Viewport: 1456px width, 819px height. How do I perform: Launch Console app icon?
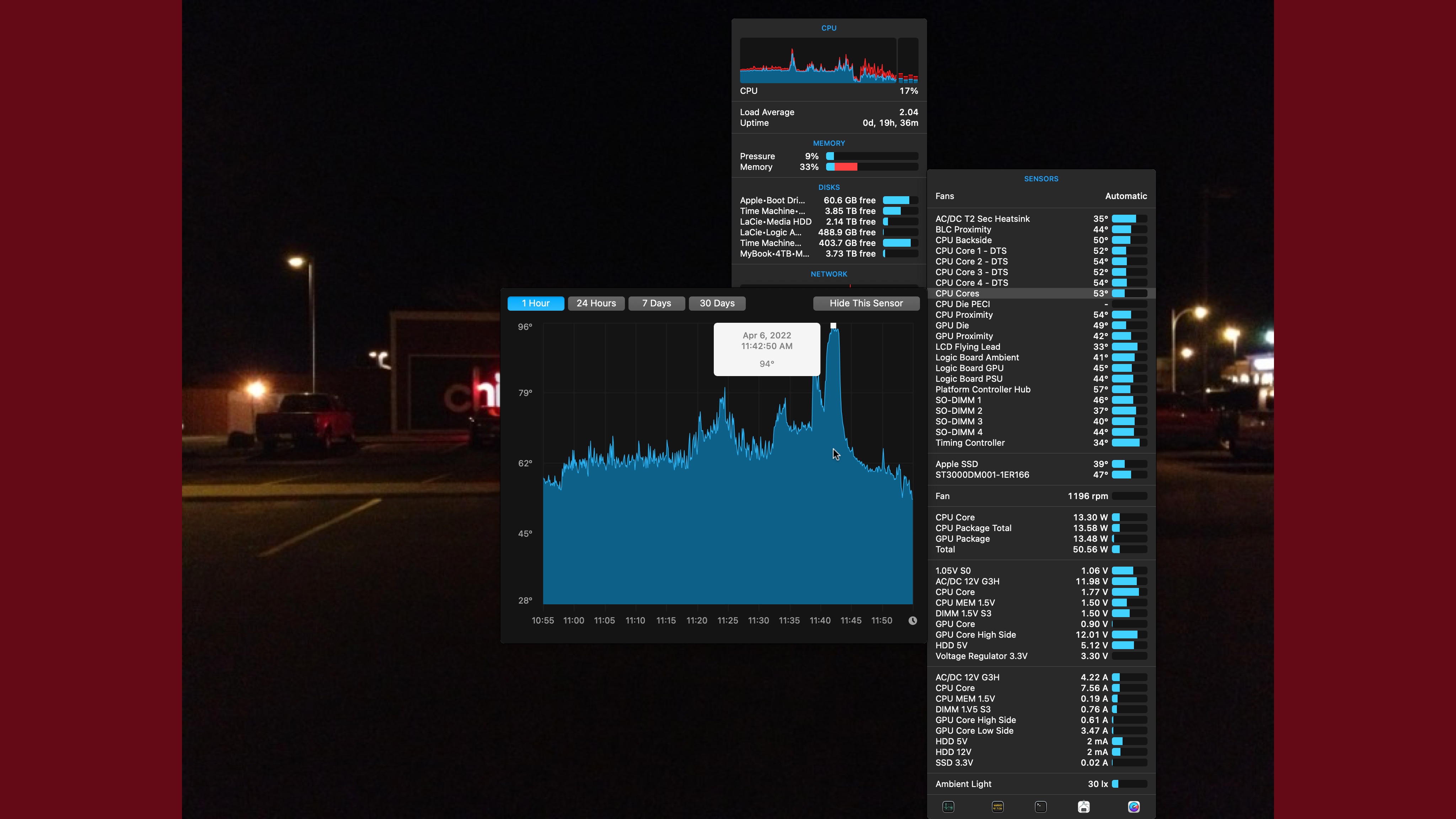tap(997, 807)
